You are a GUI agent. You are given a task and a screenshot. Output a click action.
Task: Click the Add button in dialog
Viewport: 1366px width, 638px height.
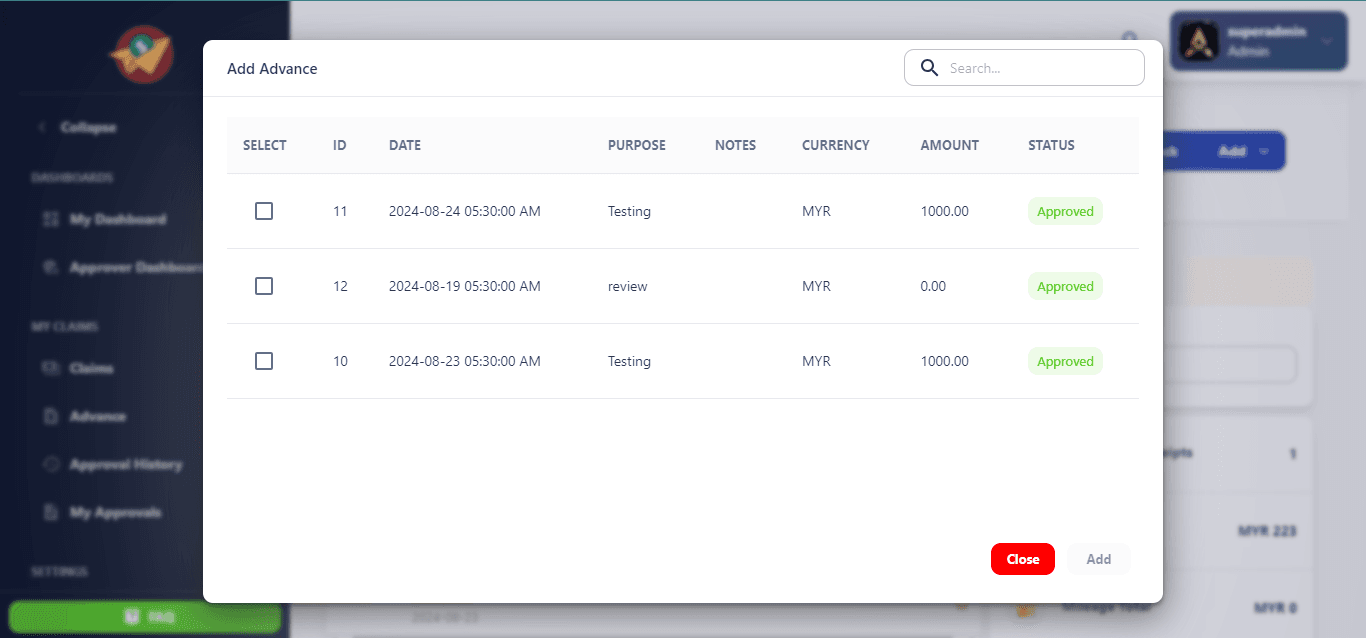coord(1098,559)
